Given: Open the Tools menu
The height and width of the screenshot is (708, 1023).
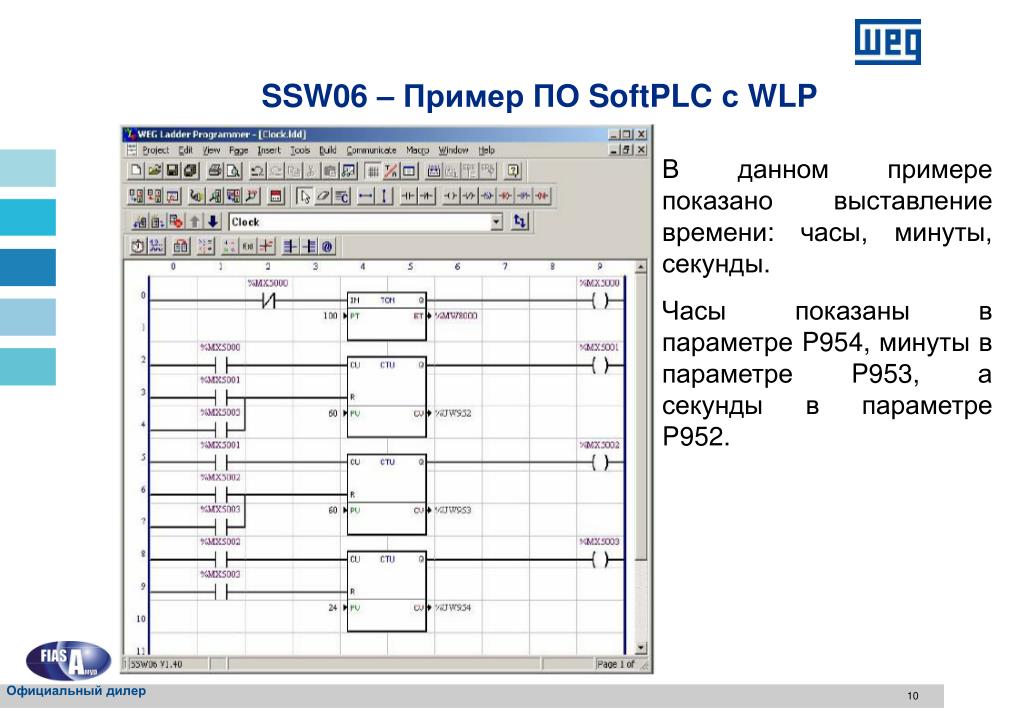Looking at the screenshot, I should pos(300,150).
